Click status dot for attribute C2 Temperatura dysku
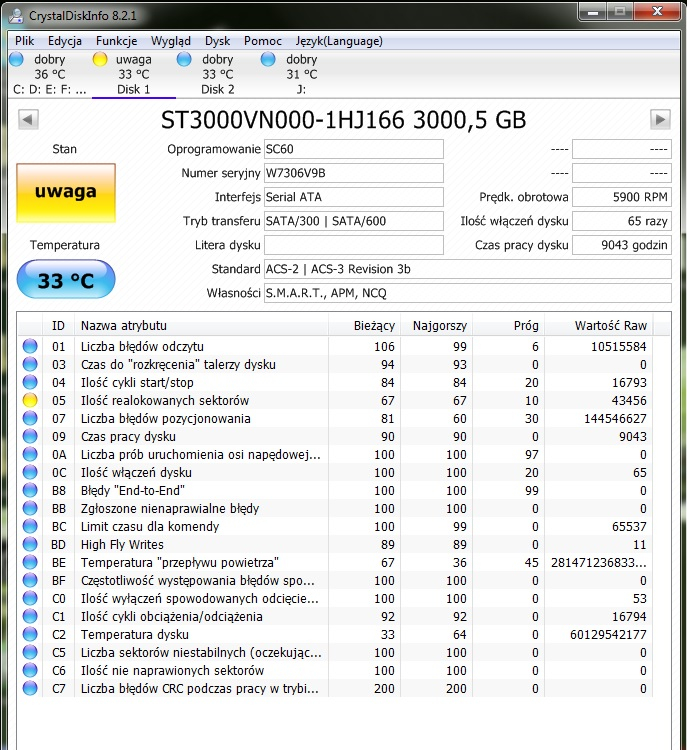 coord(30,634)
